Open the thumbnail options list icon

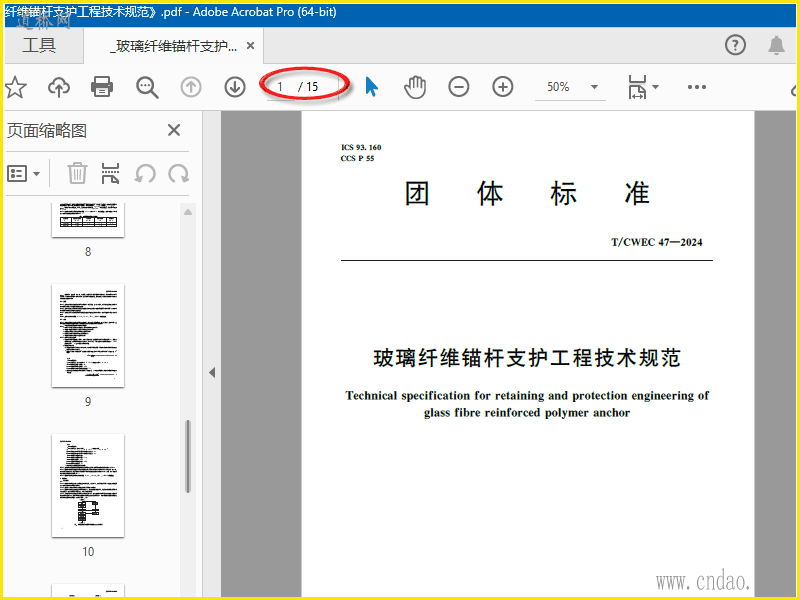click(17, 173)
